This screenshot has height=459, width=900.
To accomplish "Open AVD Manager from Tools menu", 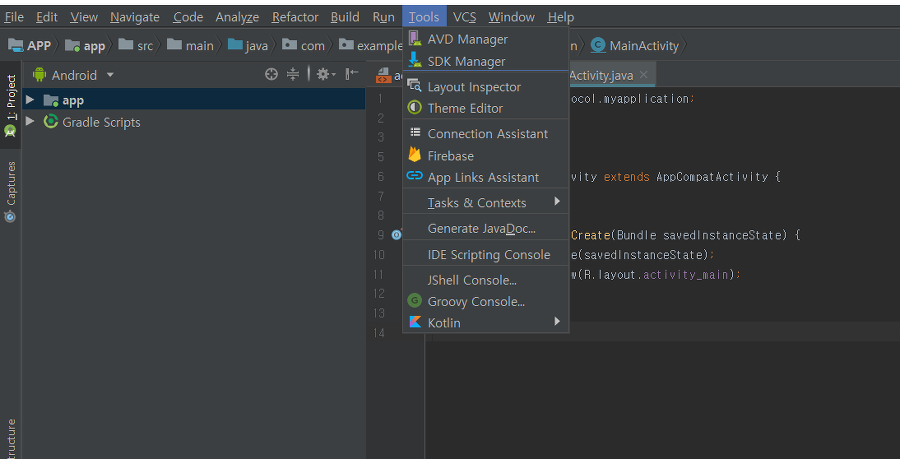I will [x=486, y=39].
